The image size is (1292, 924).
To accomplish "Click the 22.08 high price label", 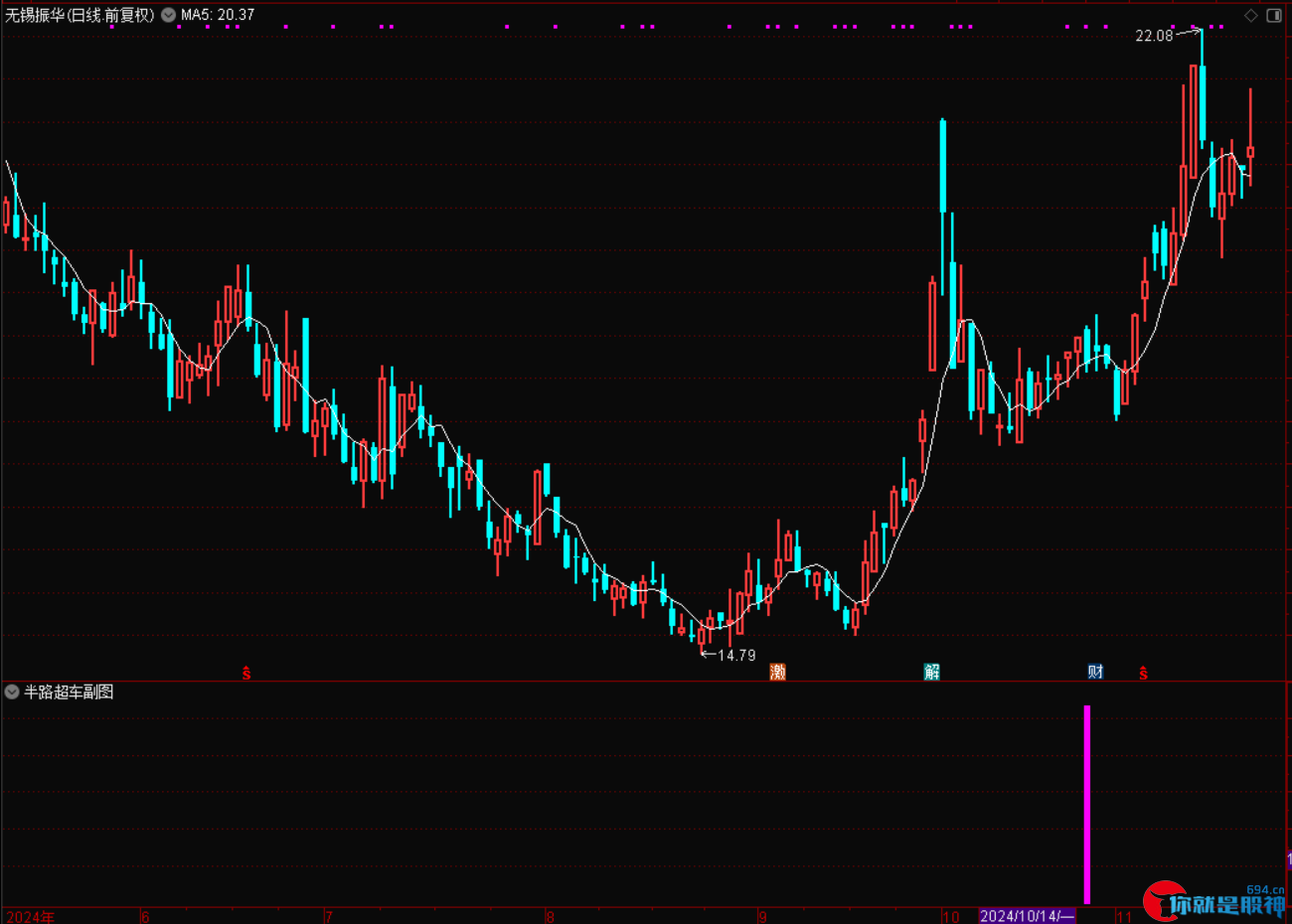I will tap(1154, 36).
